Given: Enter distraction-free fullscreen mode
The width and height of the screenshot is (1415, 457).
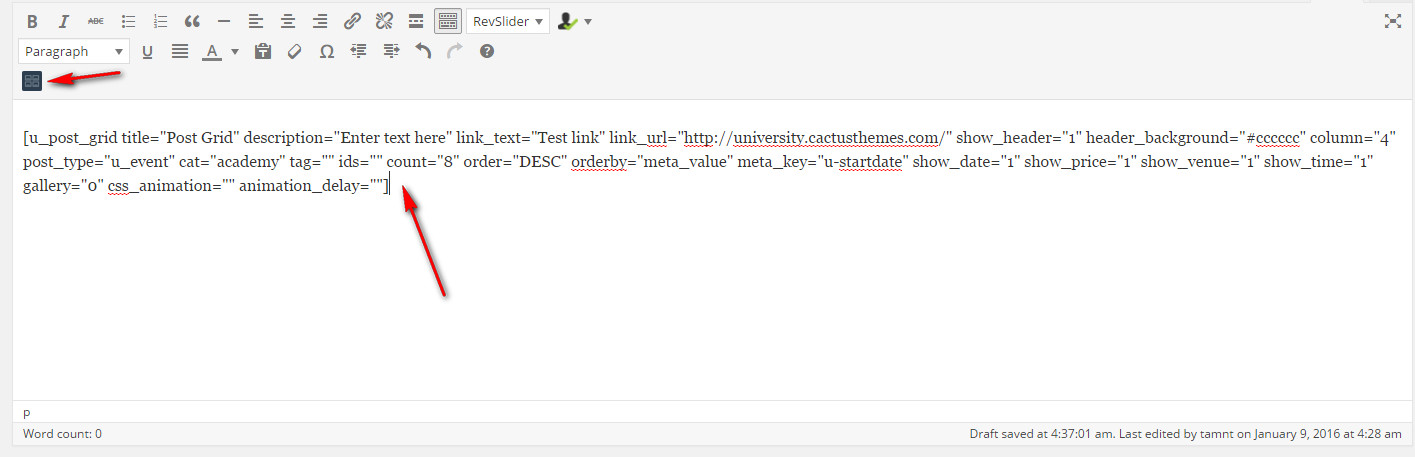Looking at the screenshot, I should 1392,21.
